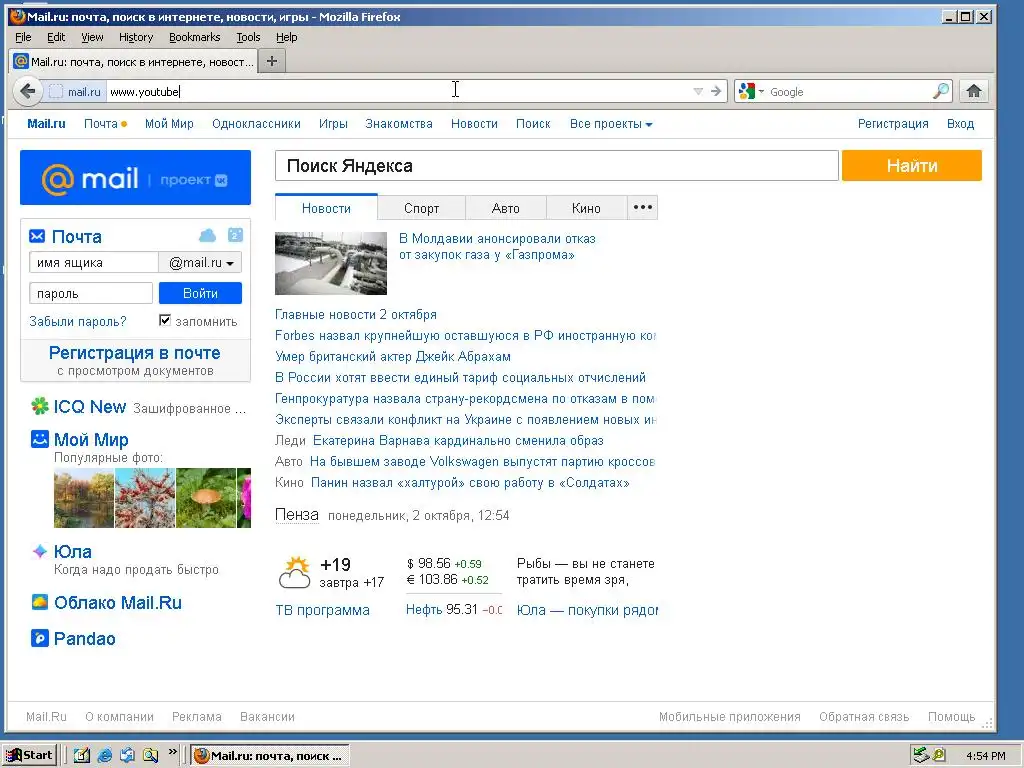Viewport: 1024px width, 768px height.
Task: Click the search magnifier in the Google box
Action: click(940, 91)
